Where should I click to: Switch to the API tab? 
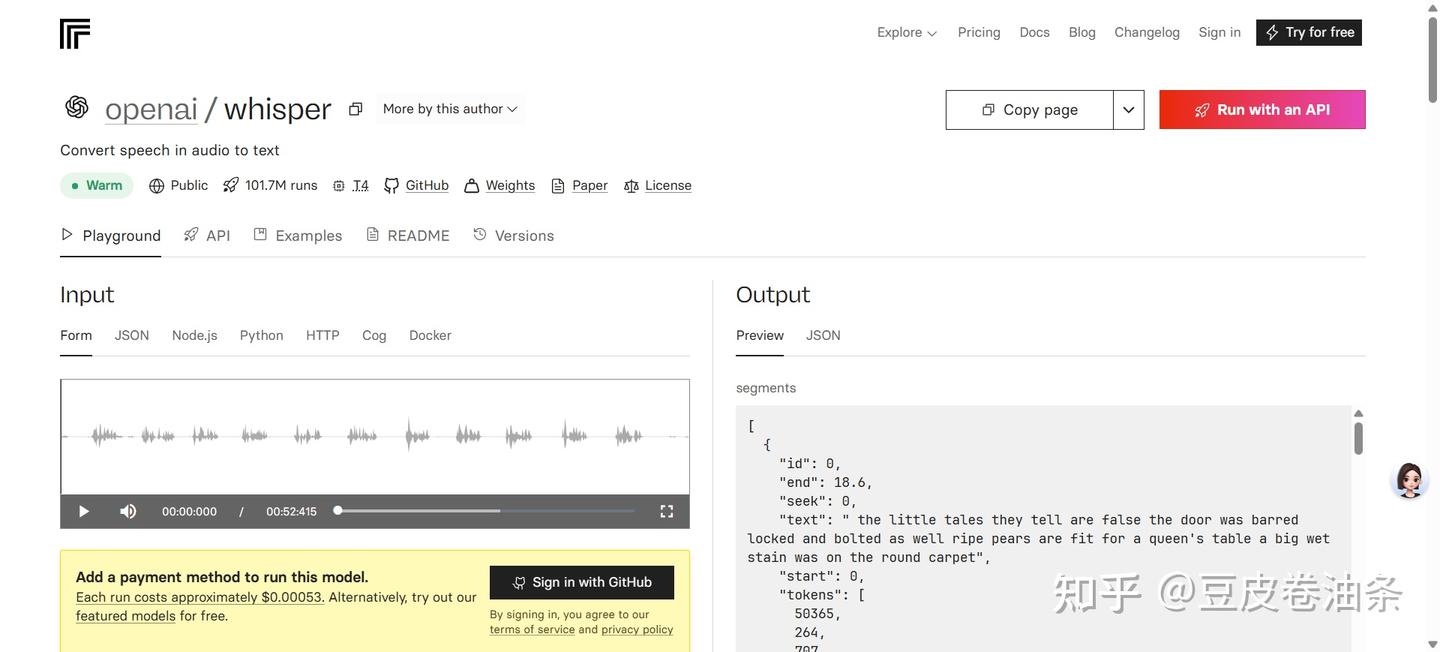click(x=207, y=235)
